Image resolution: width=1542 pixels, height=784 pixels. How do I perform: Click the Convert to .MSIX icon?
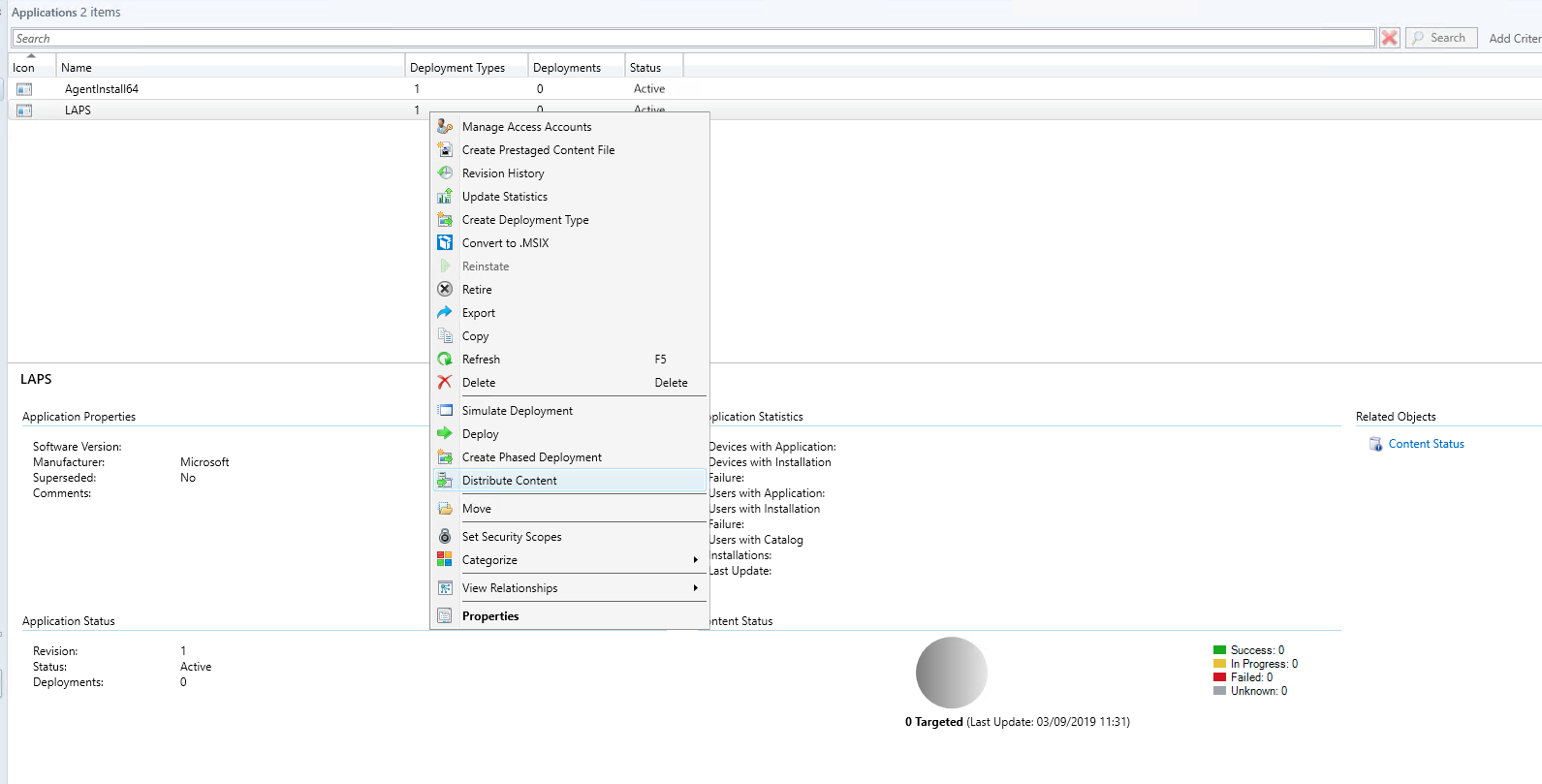445,243
